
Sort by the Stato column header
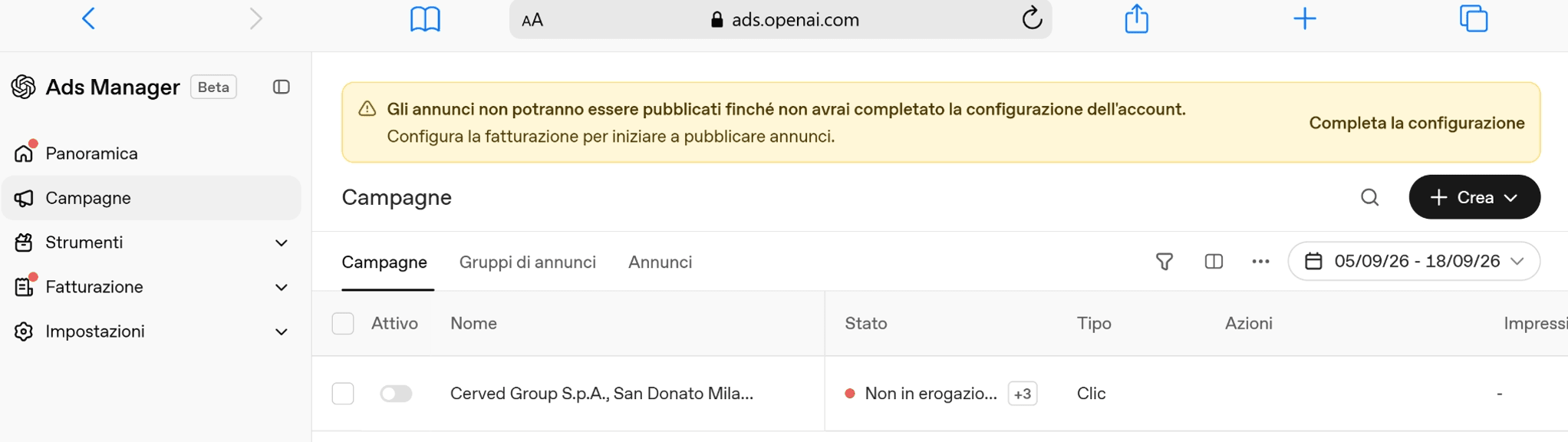(x=865, y=324)
